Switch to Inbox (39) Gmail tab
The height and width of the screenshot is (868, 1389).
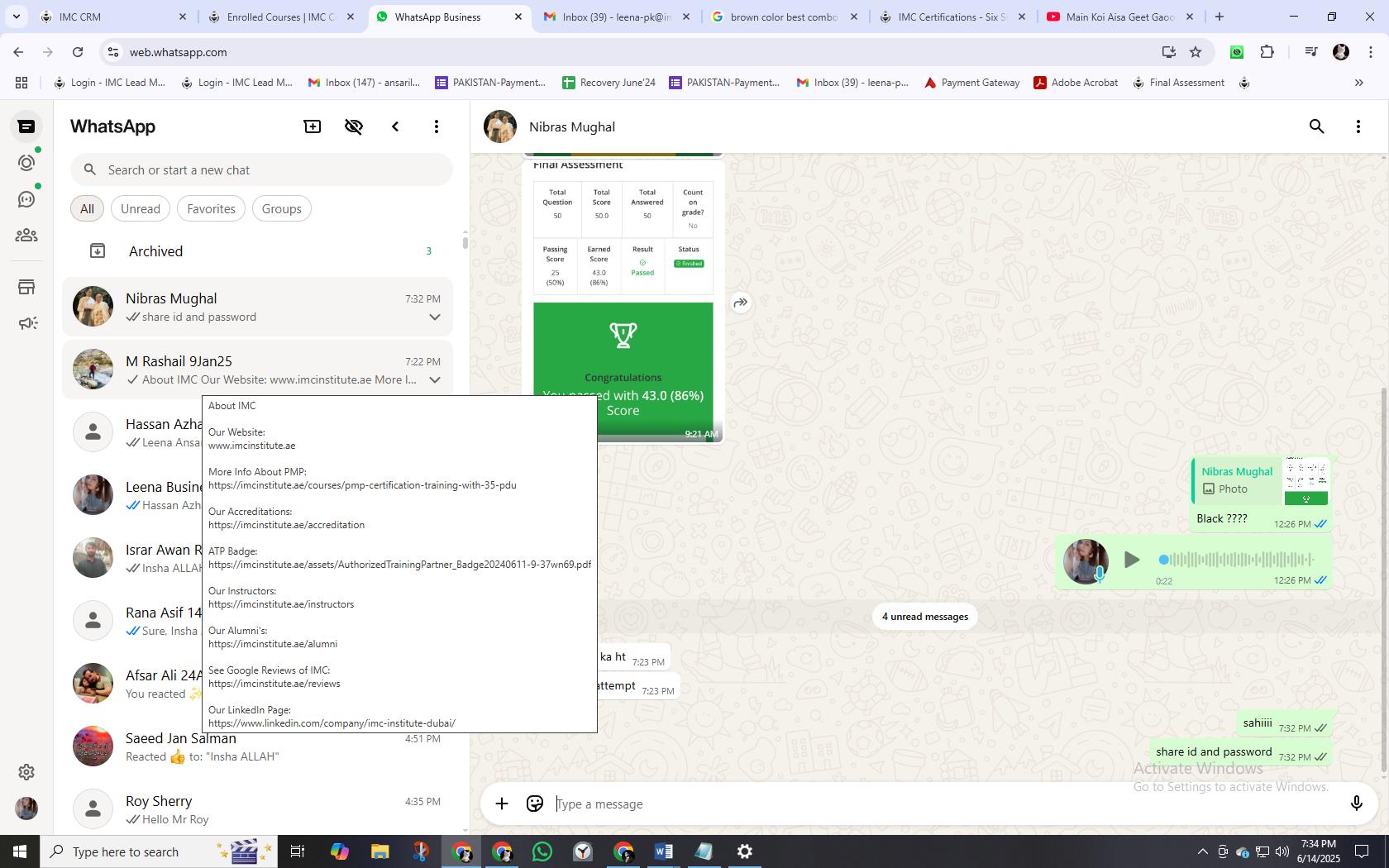coord(617,17)
